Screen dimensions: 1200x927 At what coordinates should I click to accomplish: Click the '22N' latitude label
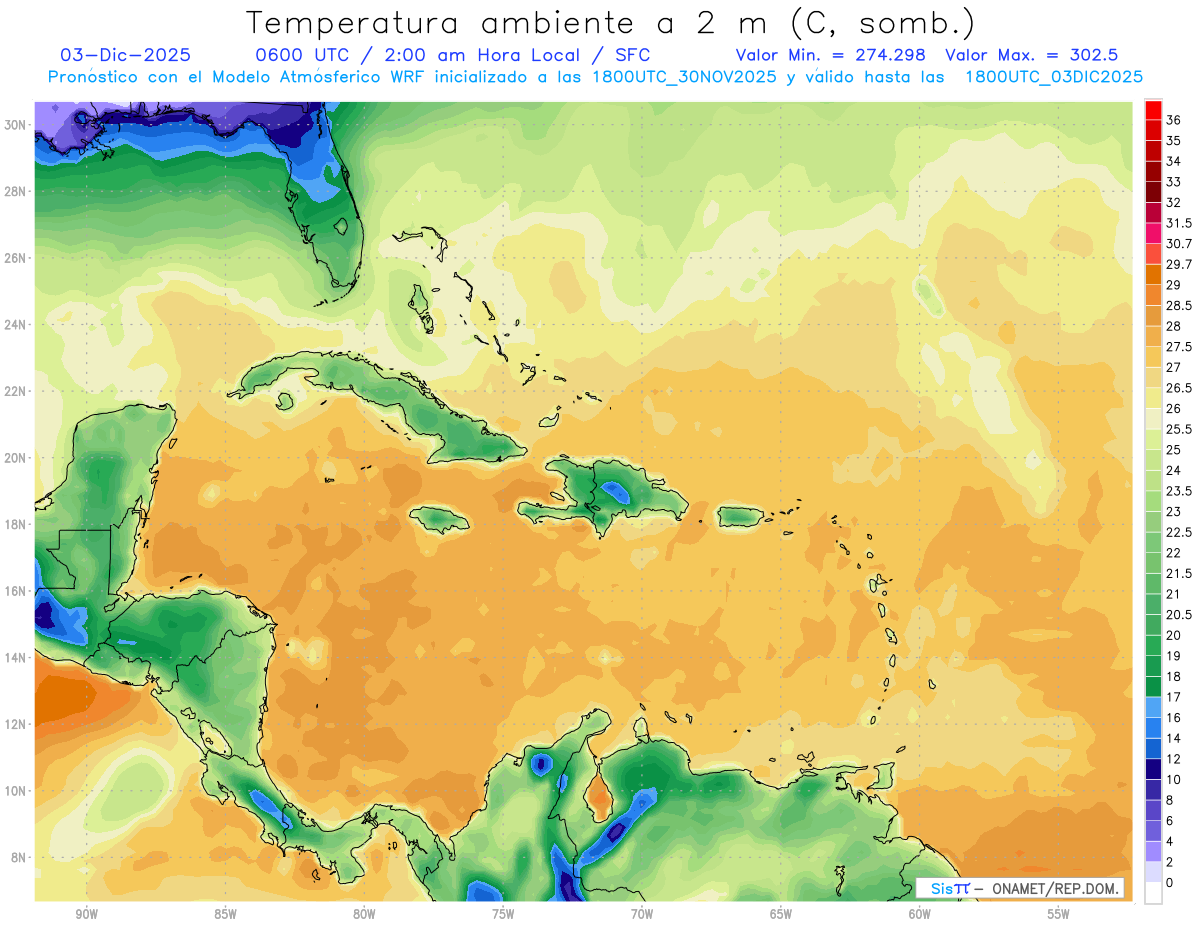click(17, 391)
